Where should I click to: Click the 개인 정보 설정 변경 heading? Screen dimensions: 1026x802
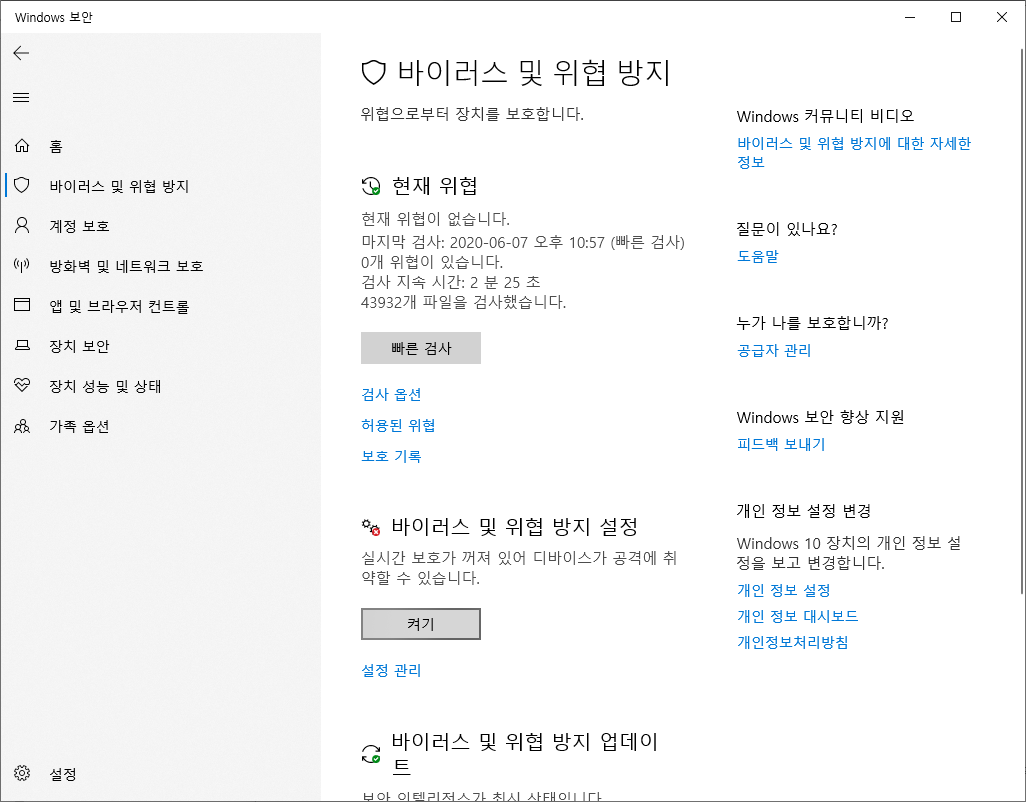pos(804,511)
